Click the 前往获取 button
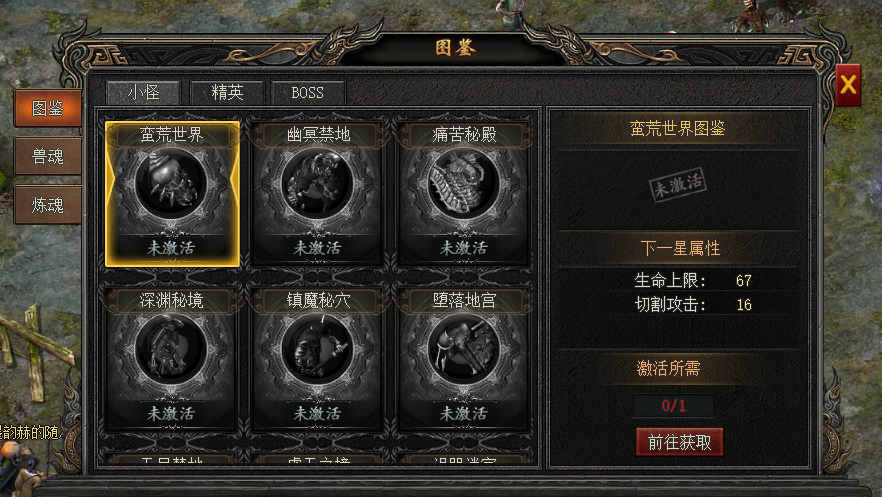The width and height of the screenshot is (882, 497). pyautogui.click(x=680, y=442)
